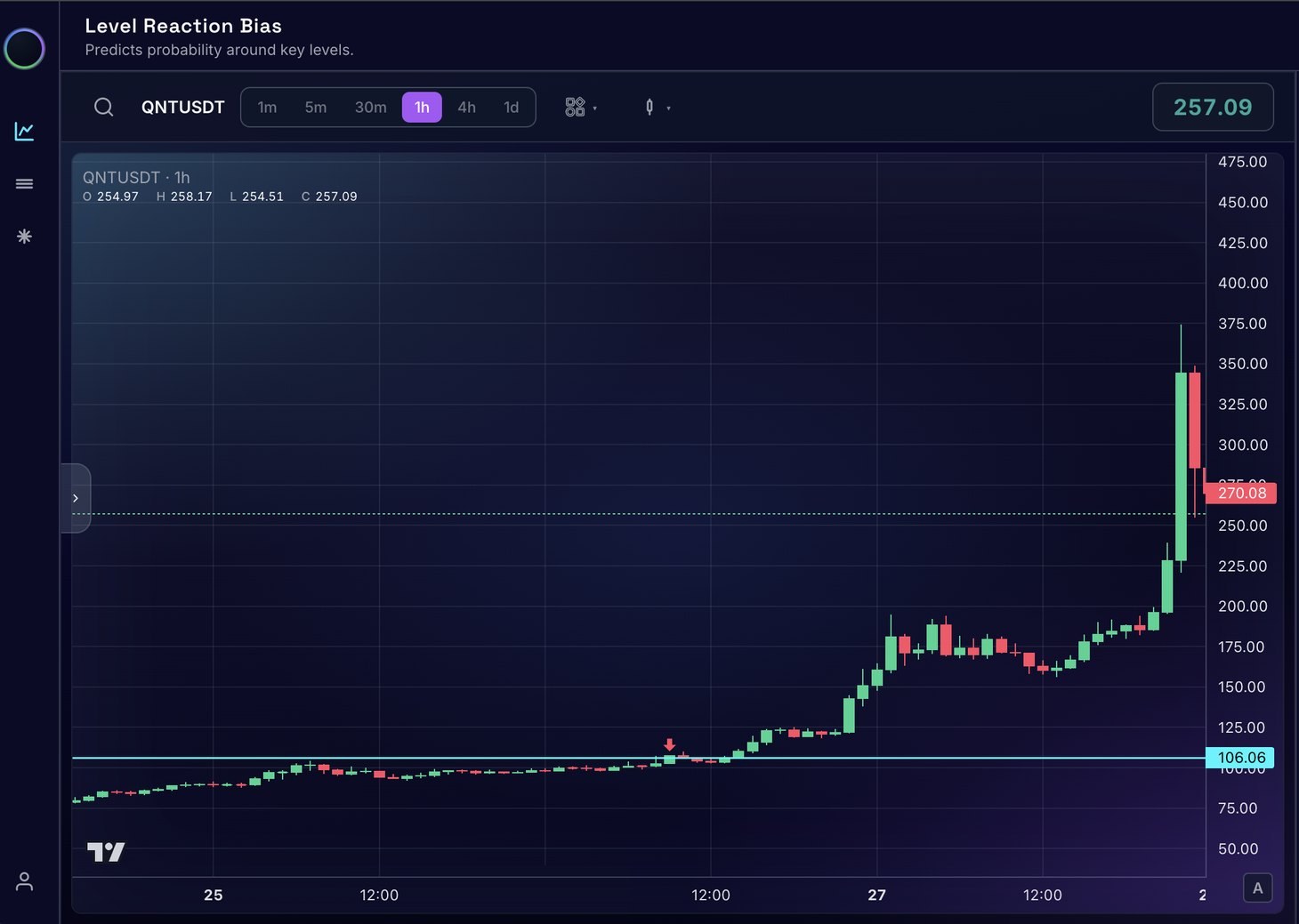Image resolution: width=1299 pixels, height=924 pixels.
Task: Click the asterisk sidebar icon
Action: [x=24, y=237]
